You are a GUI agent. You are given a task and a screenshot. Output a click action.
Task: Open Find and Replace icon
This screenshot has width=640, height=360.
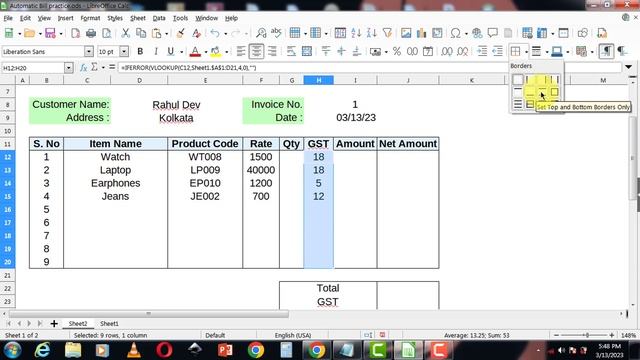261,33
